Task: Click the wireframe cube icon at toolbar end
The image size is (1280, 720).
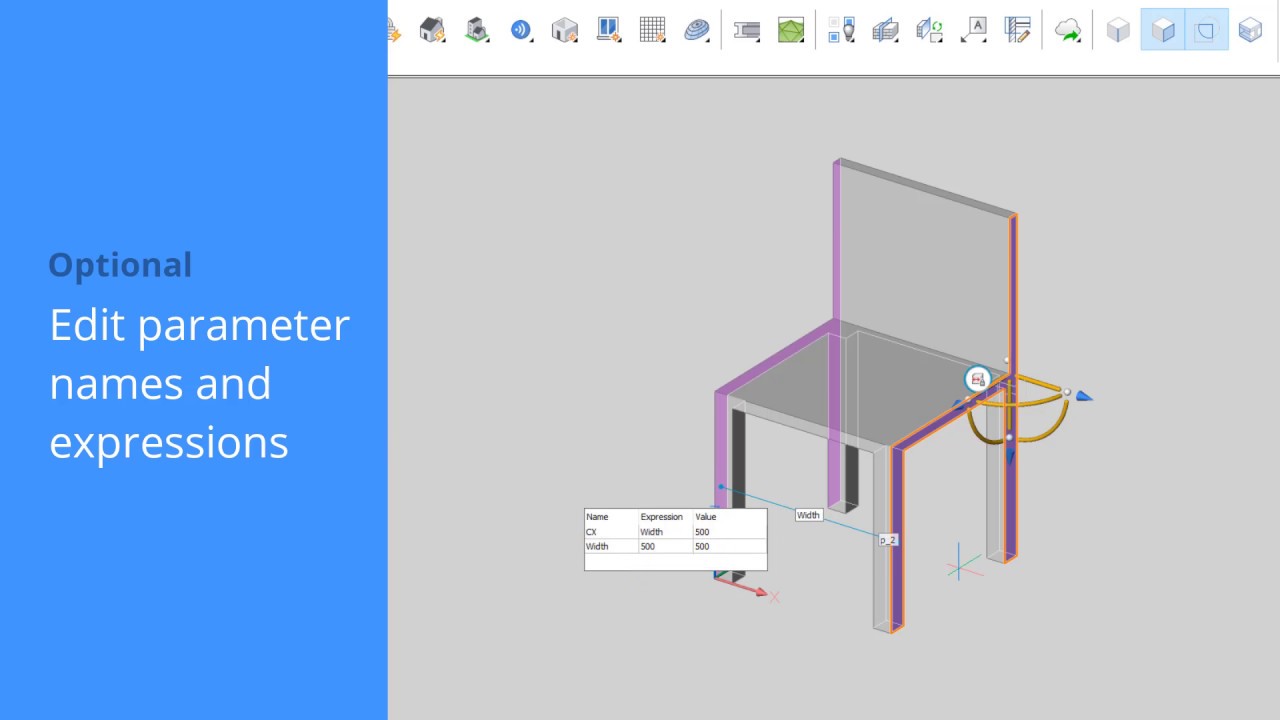Action: (x=1250, y=30)
